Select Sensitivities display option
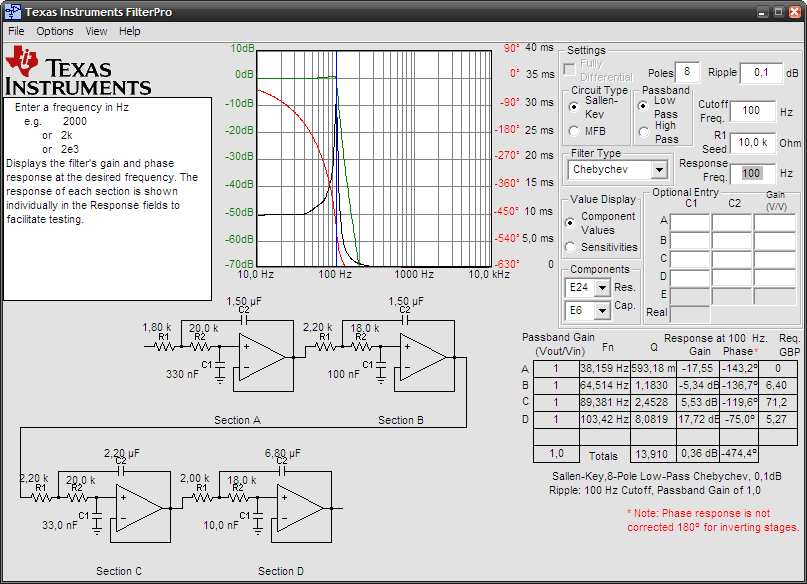The height and width of the screenshot is (584, 807). click(x=570, y=247)
